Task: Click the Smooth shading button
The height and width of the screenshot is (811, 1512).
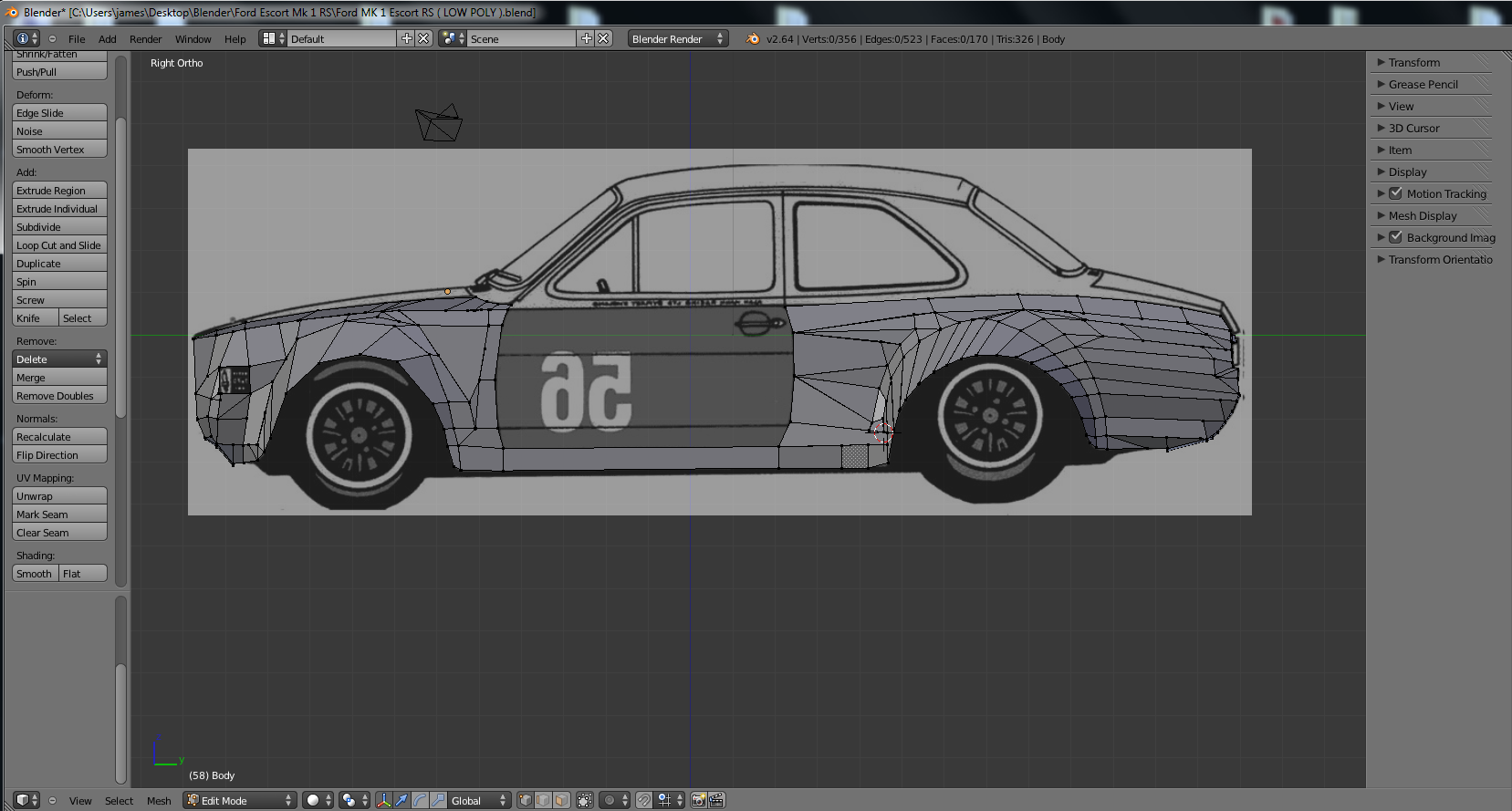Action: 36,573
